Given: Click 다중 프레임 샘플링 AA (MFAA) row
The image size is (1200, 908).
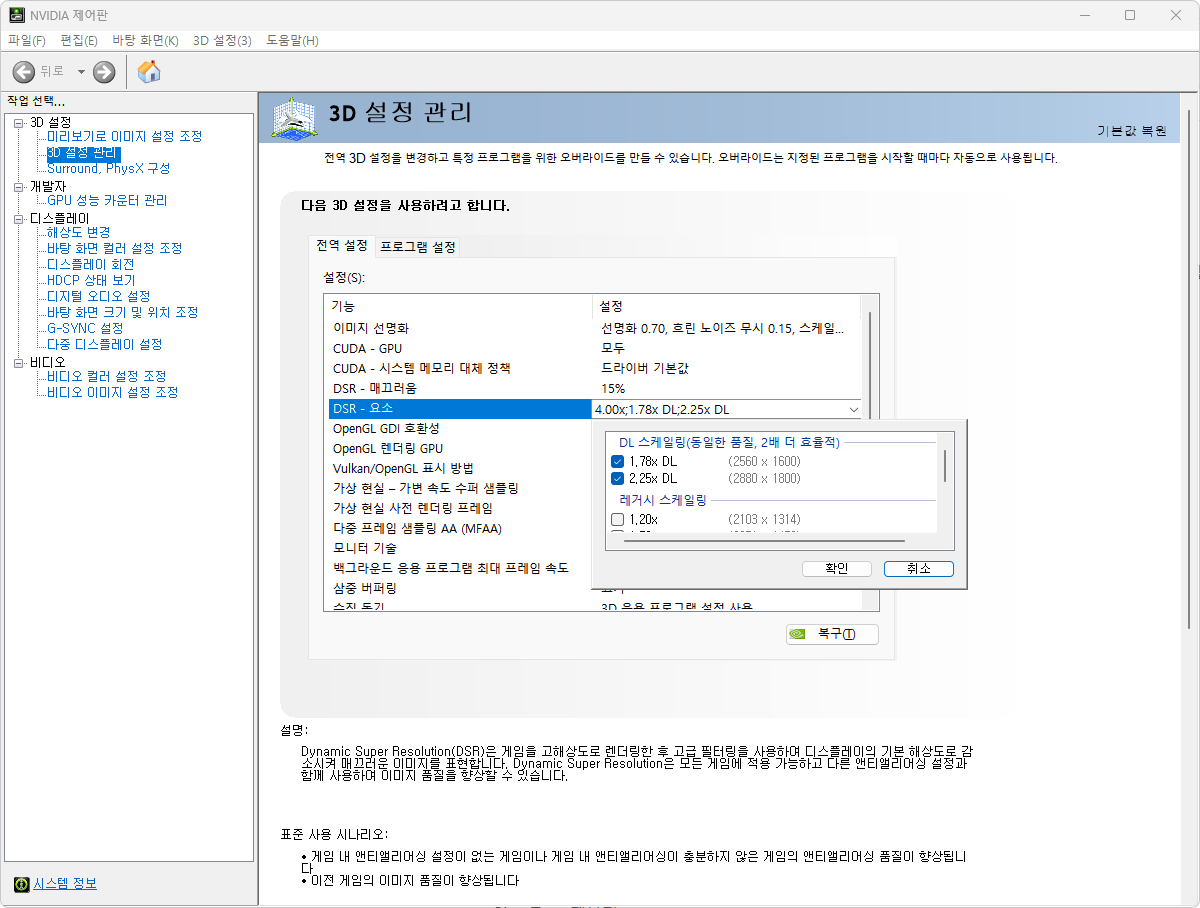Looking at the screenshot, I should [x=460, y=528].
